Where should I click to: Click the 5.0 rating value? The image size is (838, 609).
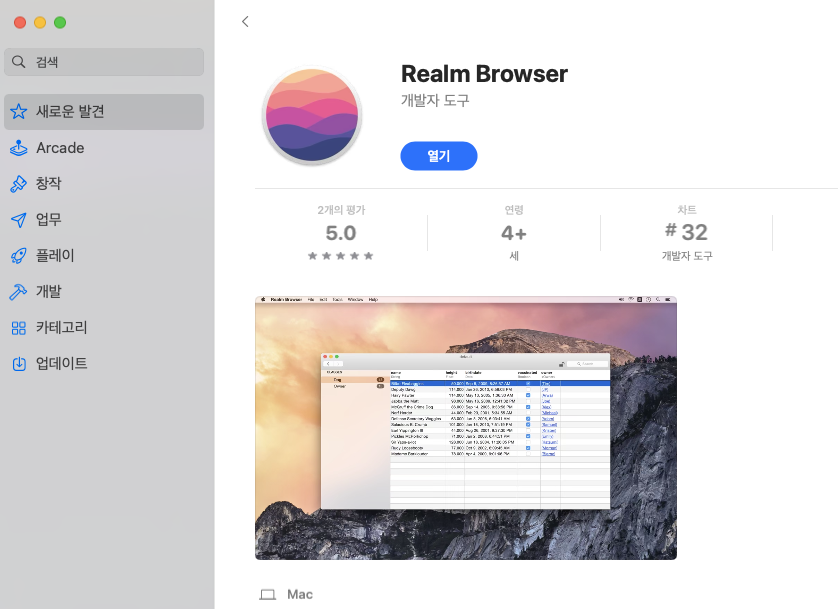point(341,233)
